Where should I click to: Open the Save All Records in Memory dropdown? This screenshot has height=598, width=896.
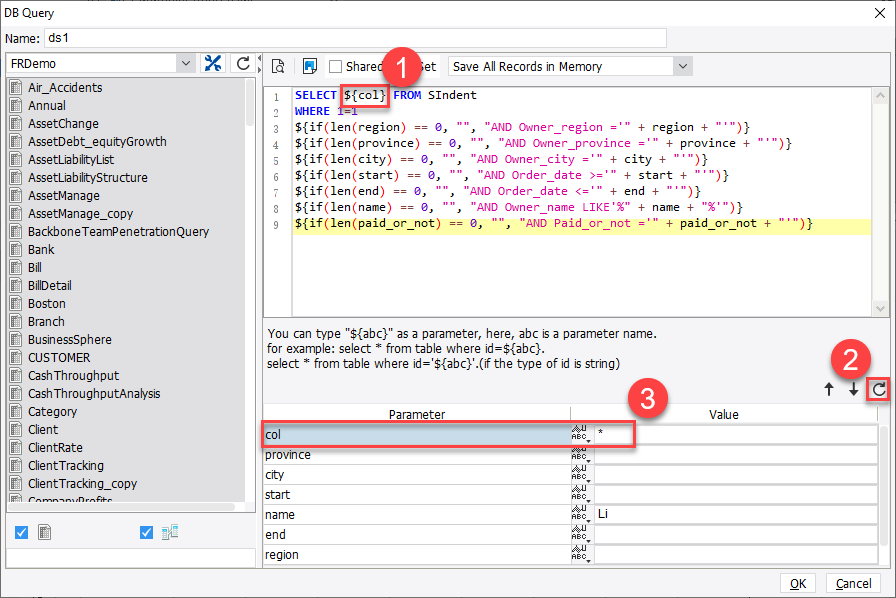tap(682, 67)
